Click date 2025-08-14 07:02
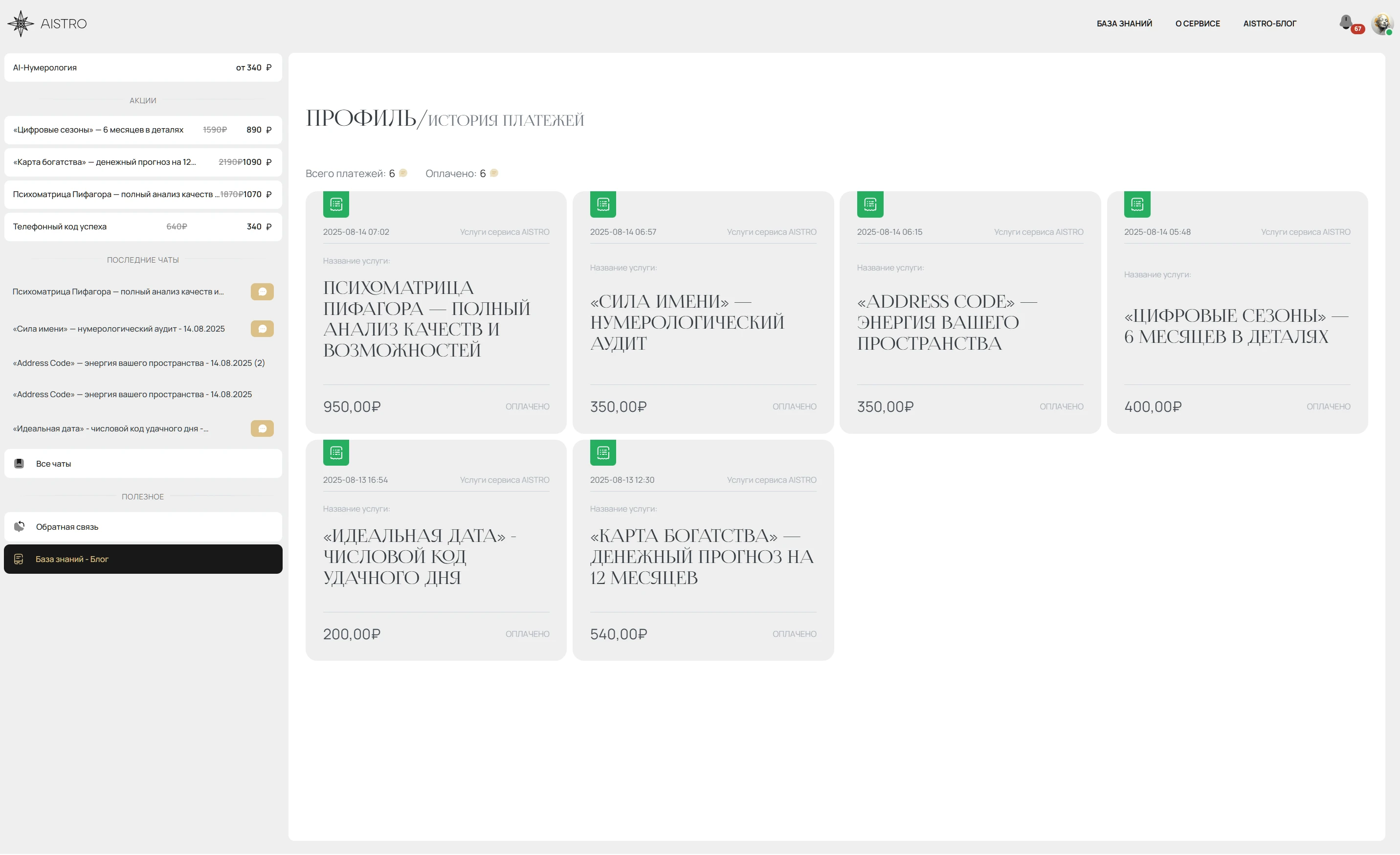The image size is (1400, 855). tap(356, 232)
